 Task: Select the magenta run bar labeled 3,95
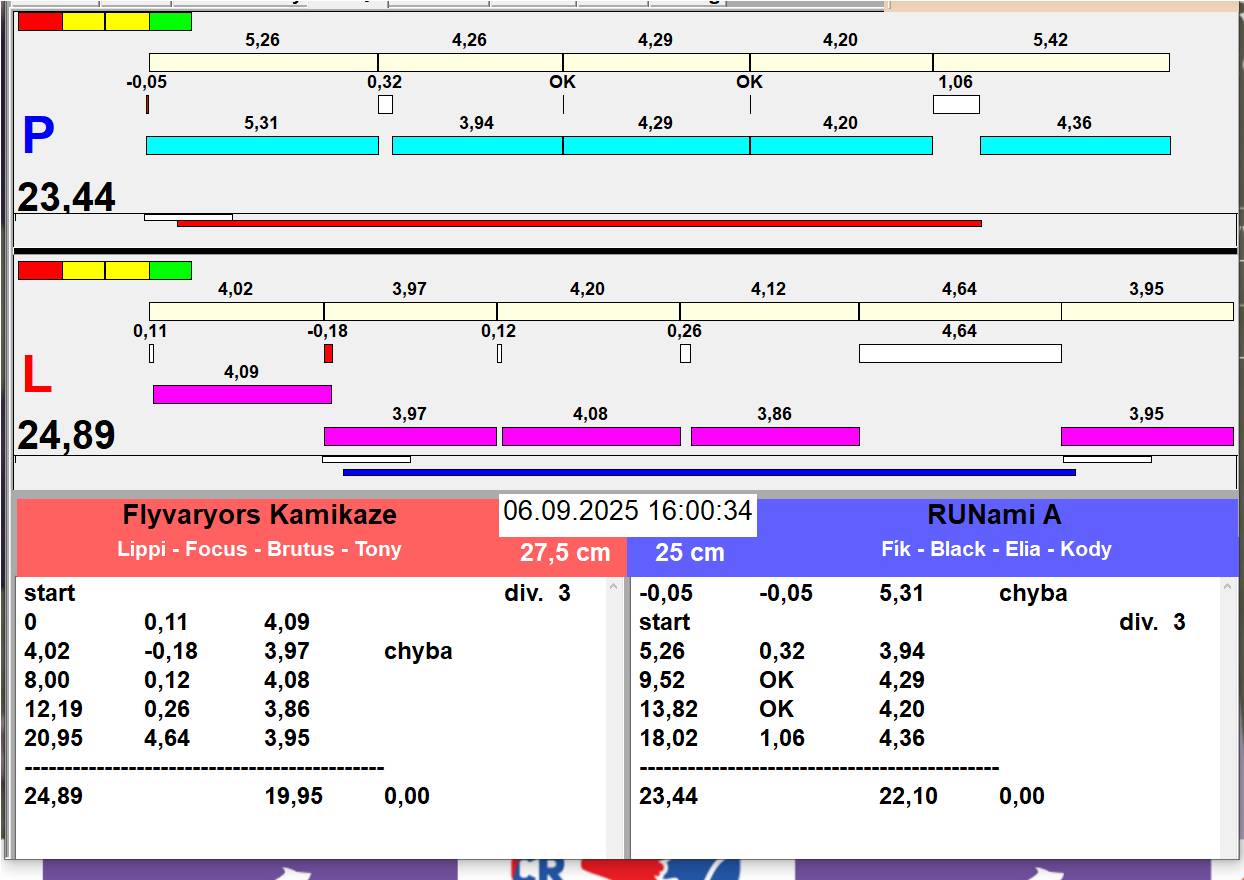pyautogui.click(x=1147, y=436)
